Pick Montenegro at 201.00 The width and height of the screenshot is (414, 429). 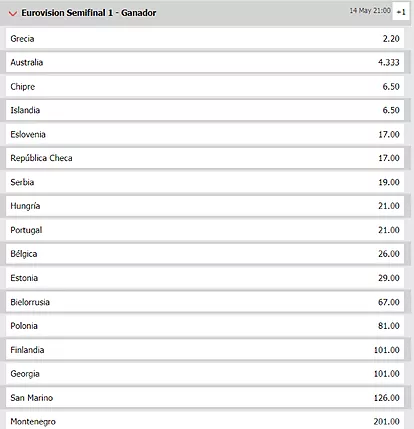coord(205,421)
